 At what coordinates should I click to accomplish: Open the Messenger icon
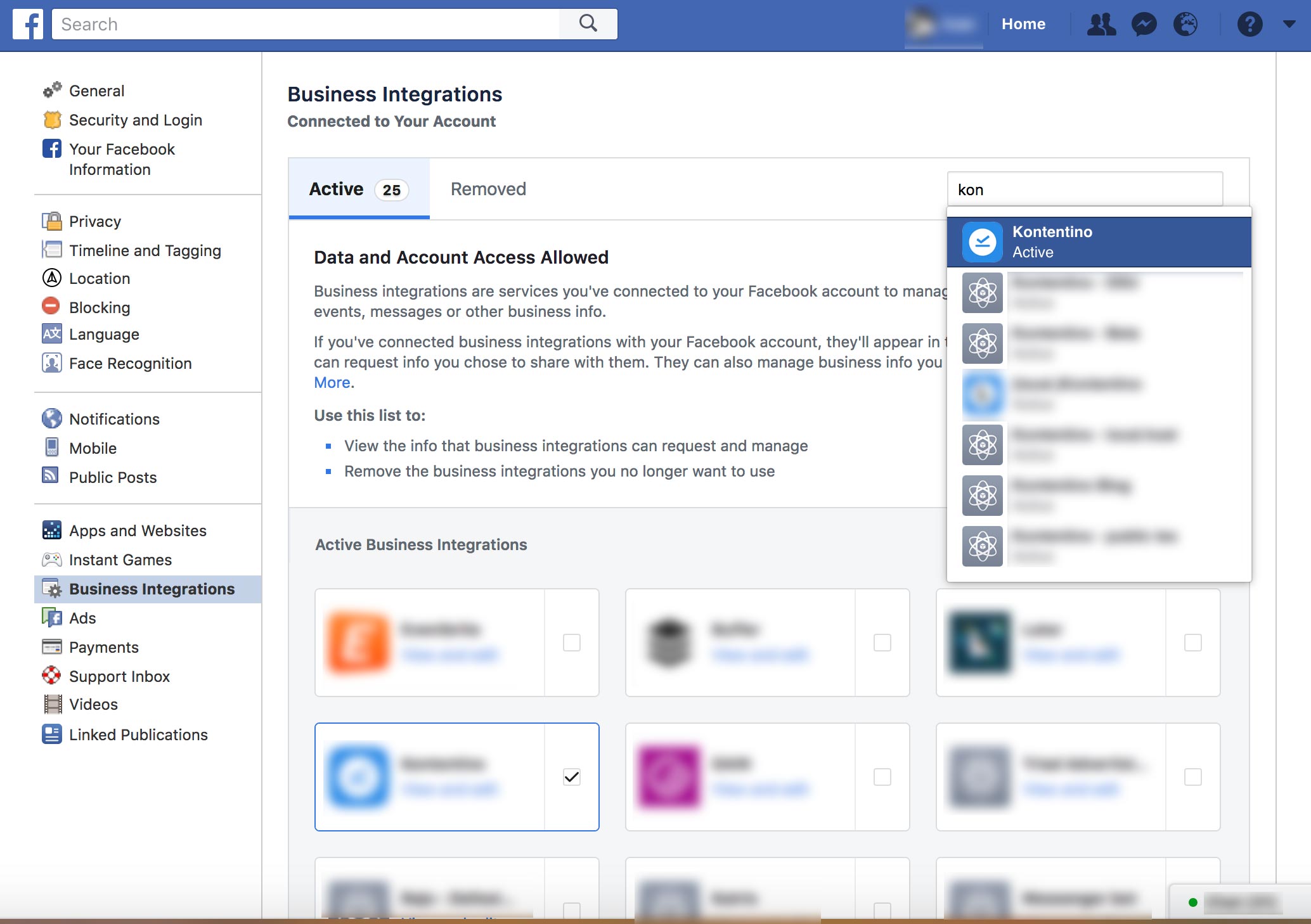(x=1144, y=24)
